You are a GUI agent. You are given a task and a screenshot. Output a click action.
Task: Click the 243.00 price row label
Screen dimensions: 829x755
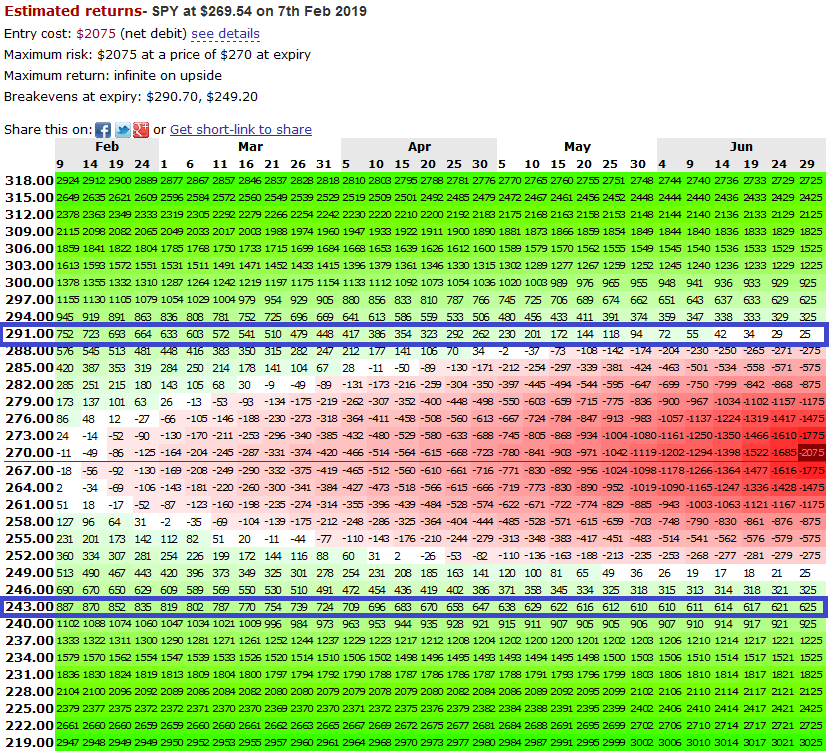click(x=29, y=607)
